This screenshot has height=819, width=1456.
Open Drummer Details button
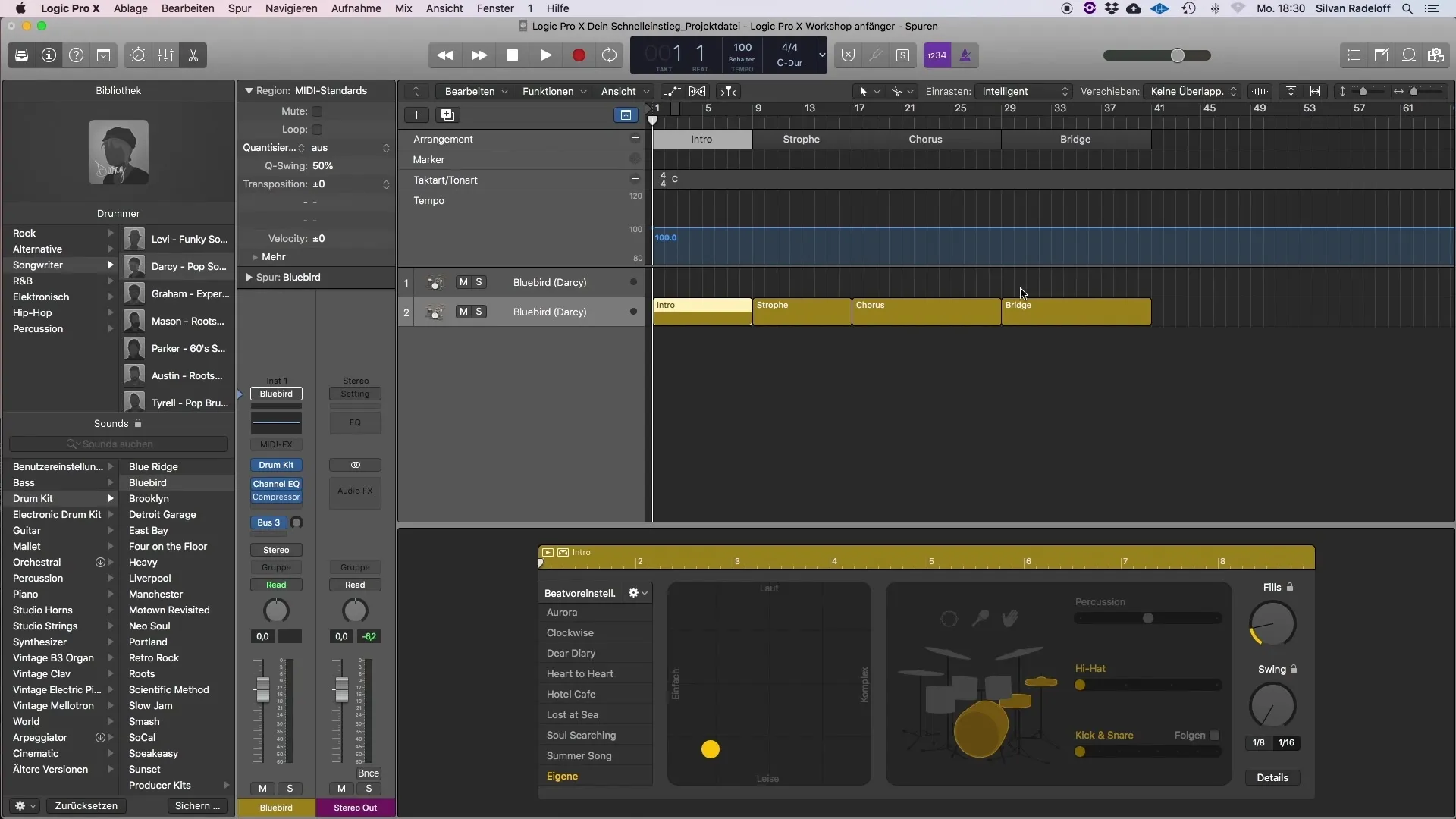[1272, 777]
